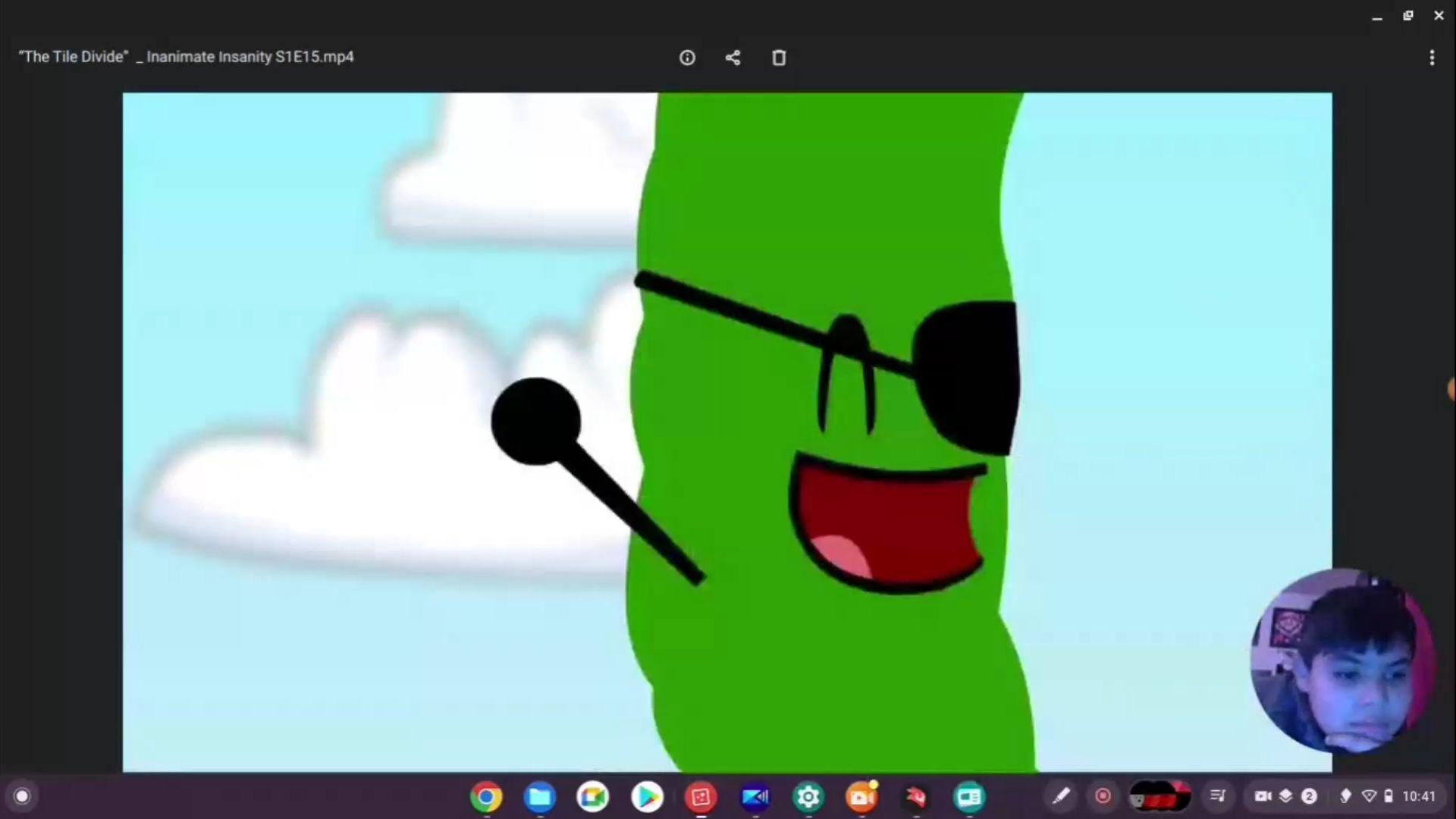This screenshot has width=1456, height=819.
Task: Open the notification count badge
Action: tap(1309, 796)
